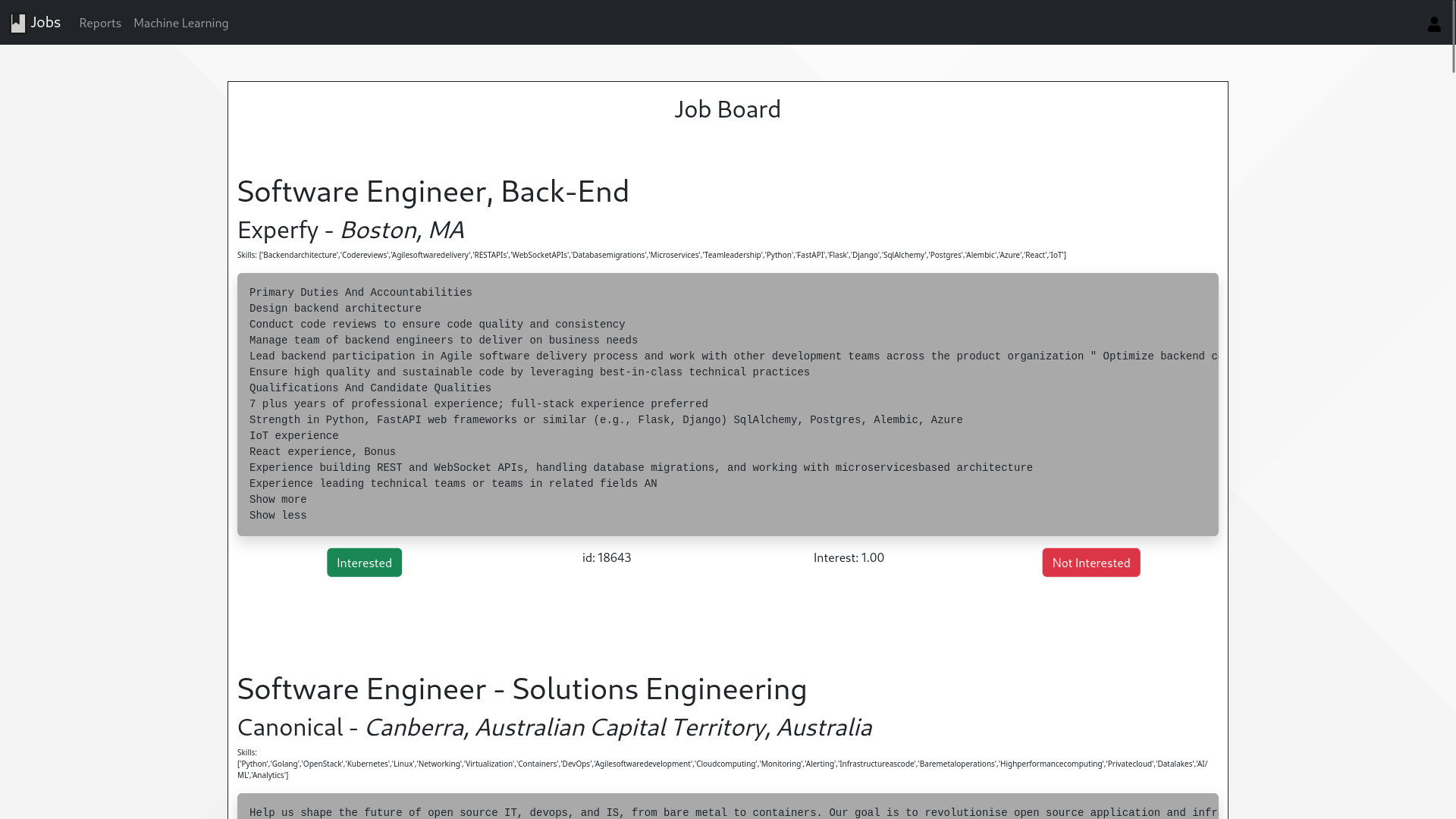Screen dimensions: 1456x819
Task: Expand description with Show more
Action: point(278,500)
